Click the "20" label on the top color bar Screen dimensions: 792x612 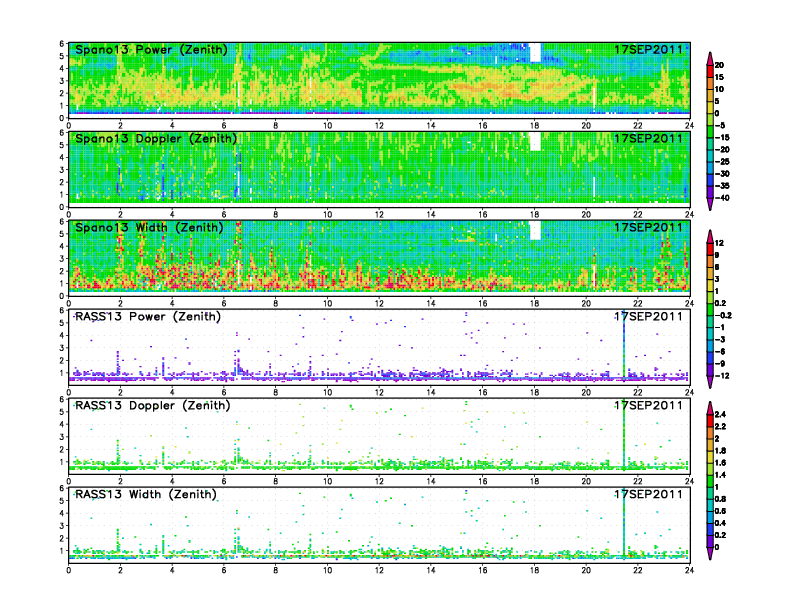719,65
